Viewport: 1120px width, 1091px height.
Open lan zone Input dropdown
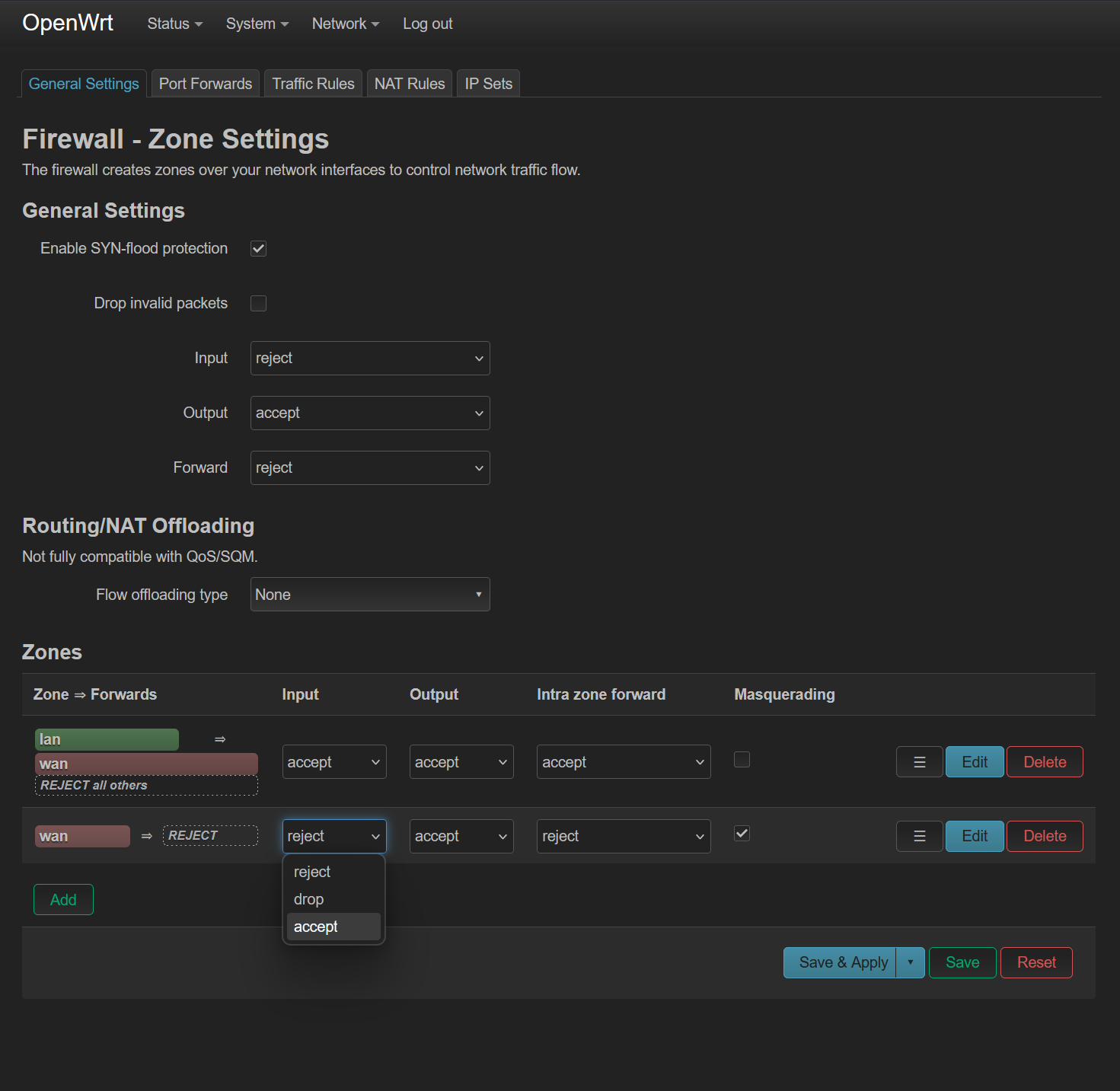[334, 762]
